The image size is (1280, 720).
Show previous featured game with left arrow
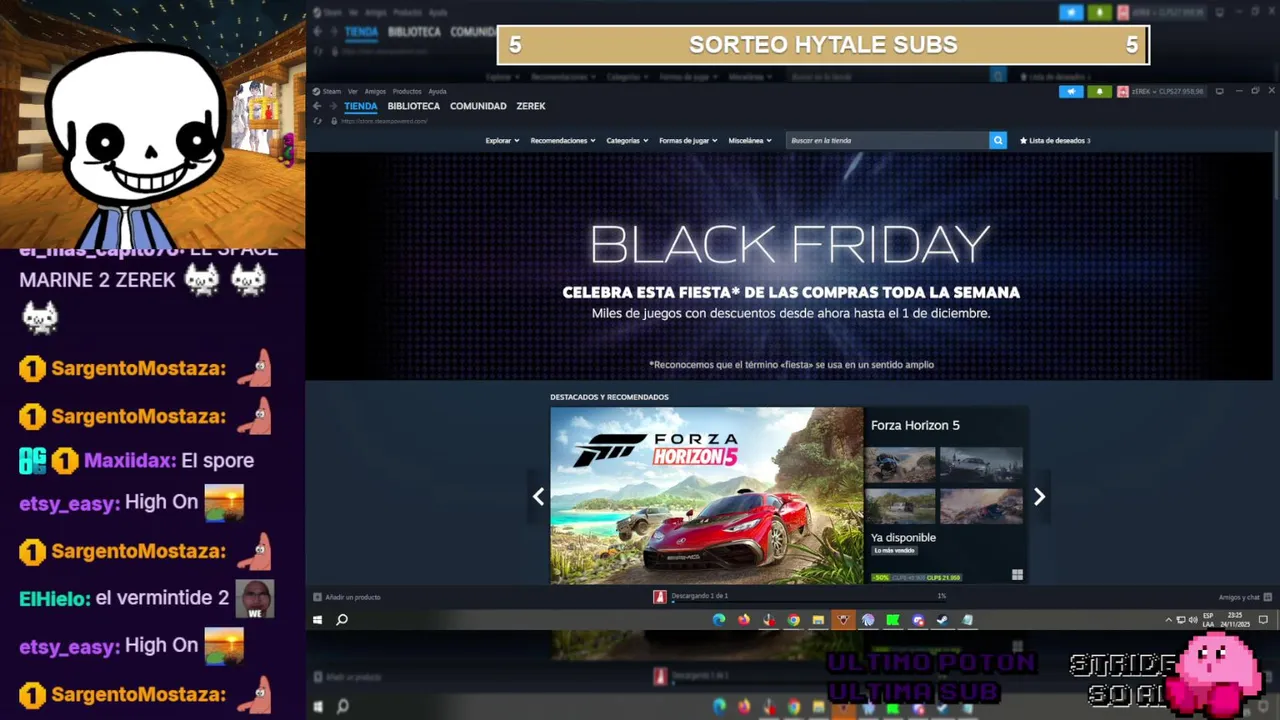pos(538,496)
